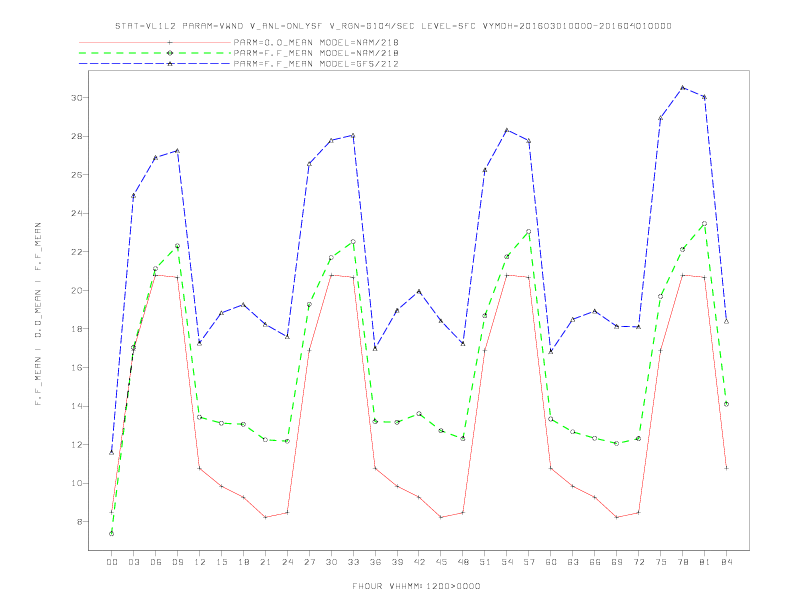The width and height of the screenshot is (792, 612).
Task: Click x-axis tick label 66
Action: tap(595, 562)
